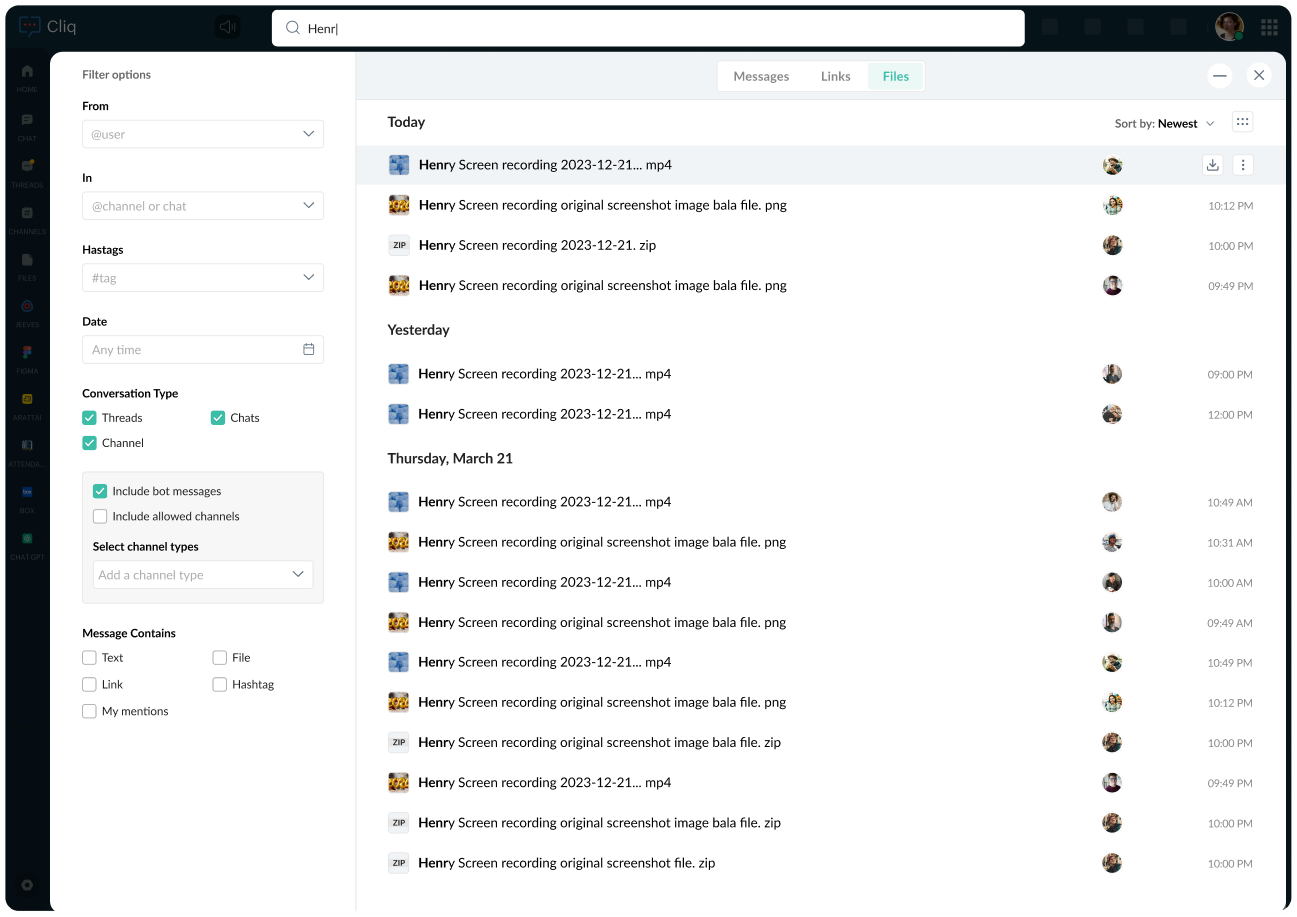The height and width of the screenshot is (917, 1297).
Task: Download the highlighted Henry mp4 file
Action: 1213,165
